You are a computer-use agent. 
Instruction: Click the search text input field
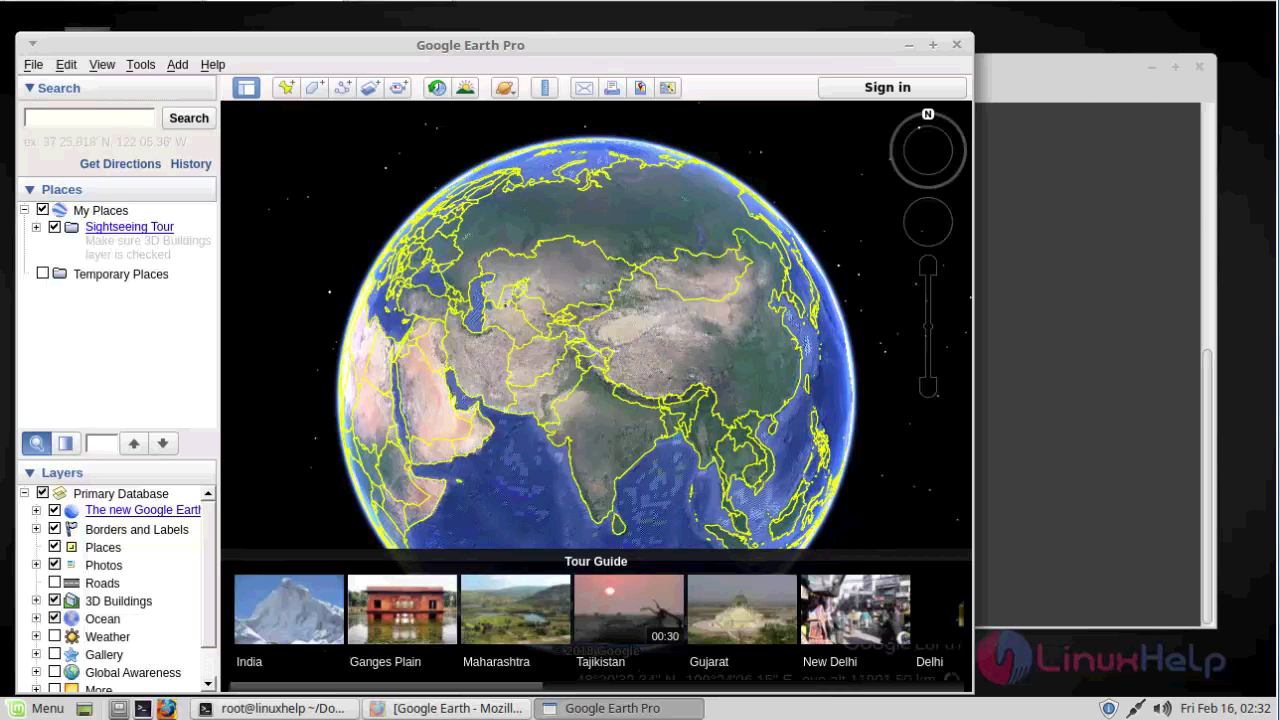89,118
